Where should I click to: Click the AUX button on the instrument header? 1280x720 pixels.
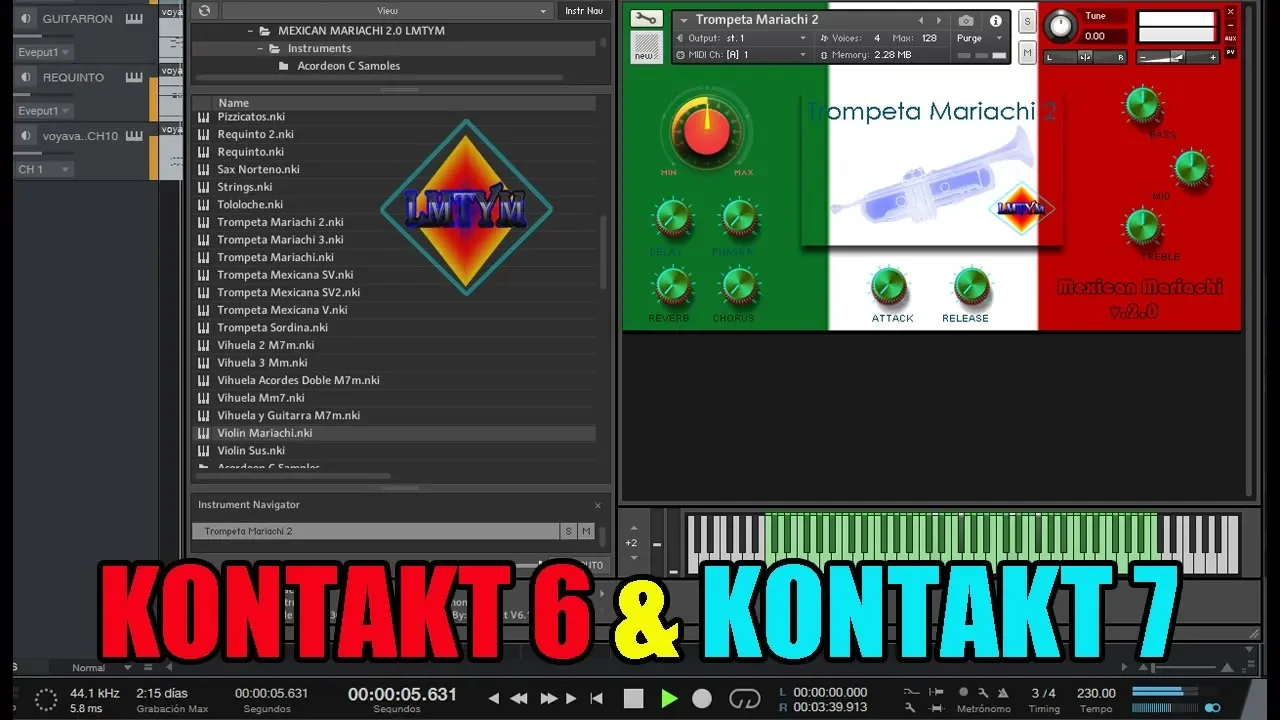(x=1231, y=38)
